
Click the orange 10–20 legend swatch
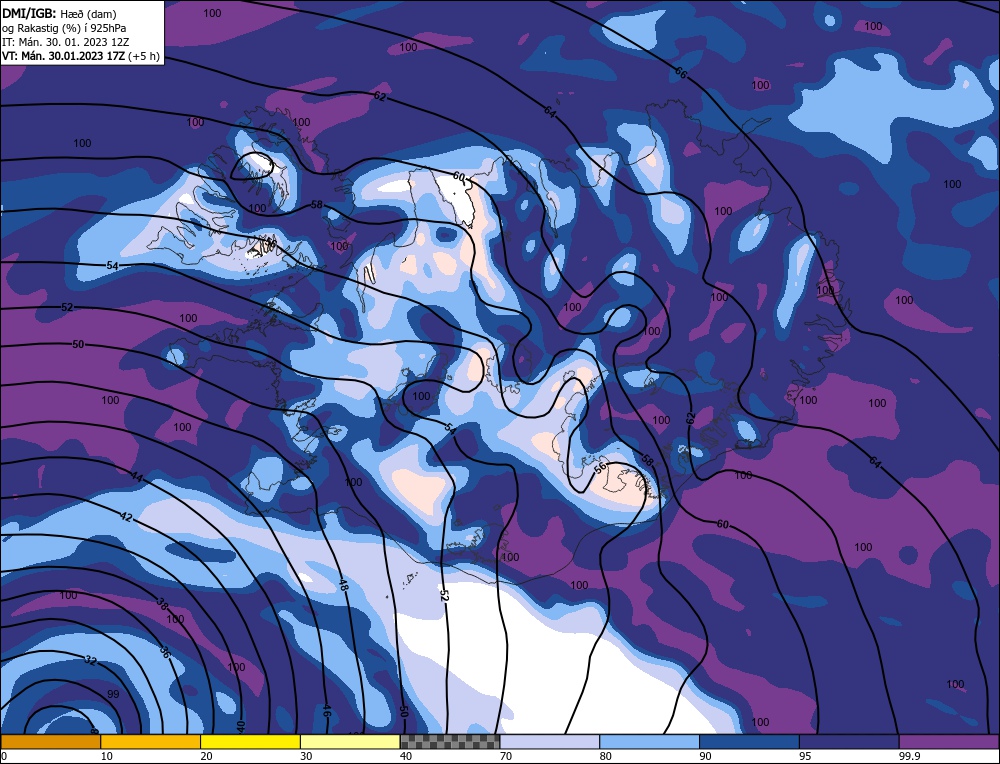pyautogui.click(x=151, y=742)
